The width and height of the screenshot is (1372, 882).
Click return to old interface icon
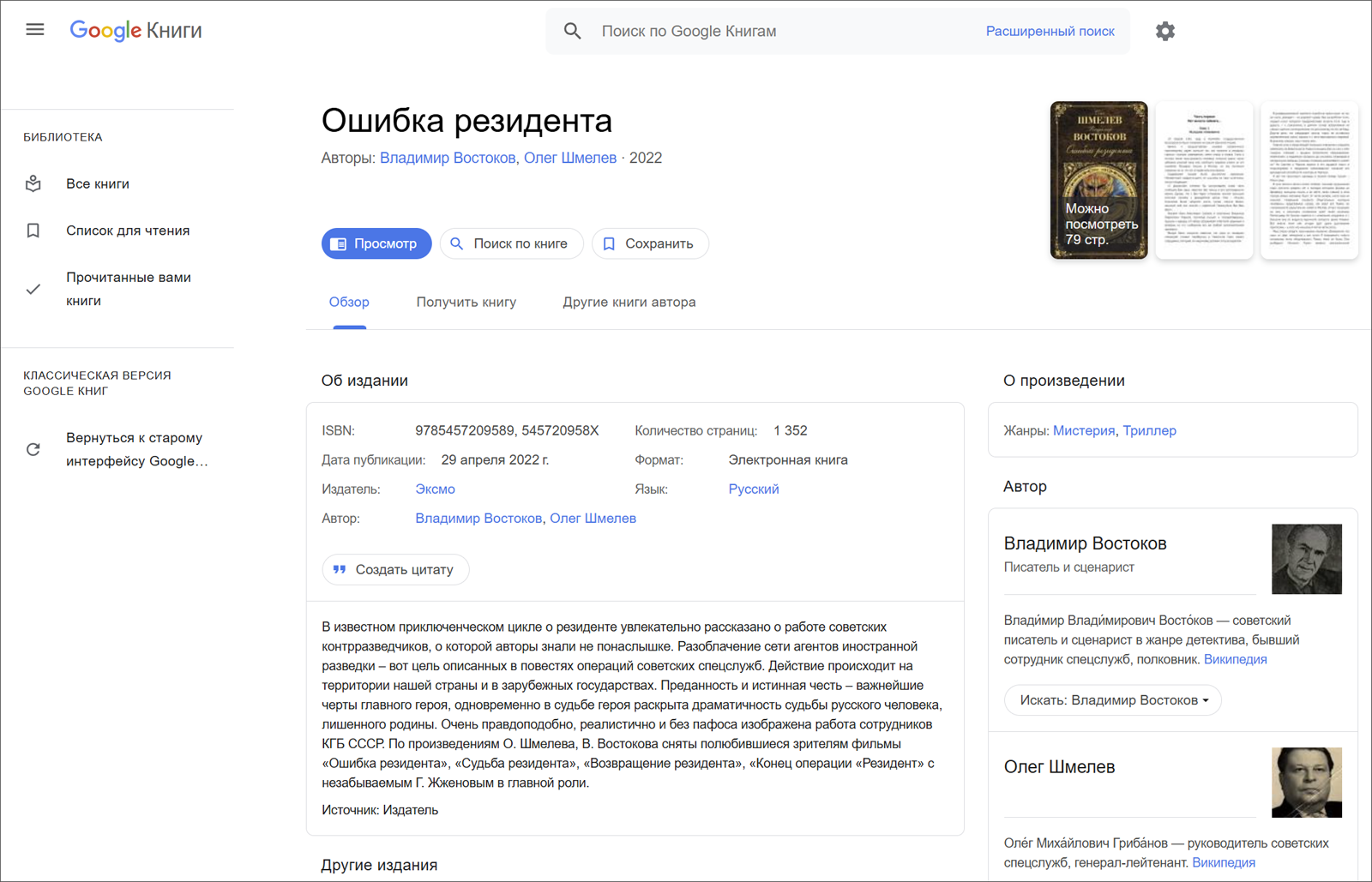[x=33, y=449]
